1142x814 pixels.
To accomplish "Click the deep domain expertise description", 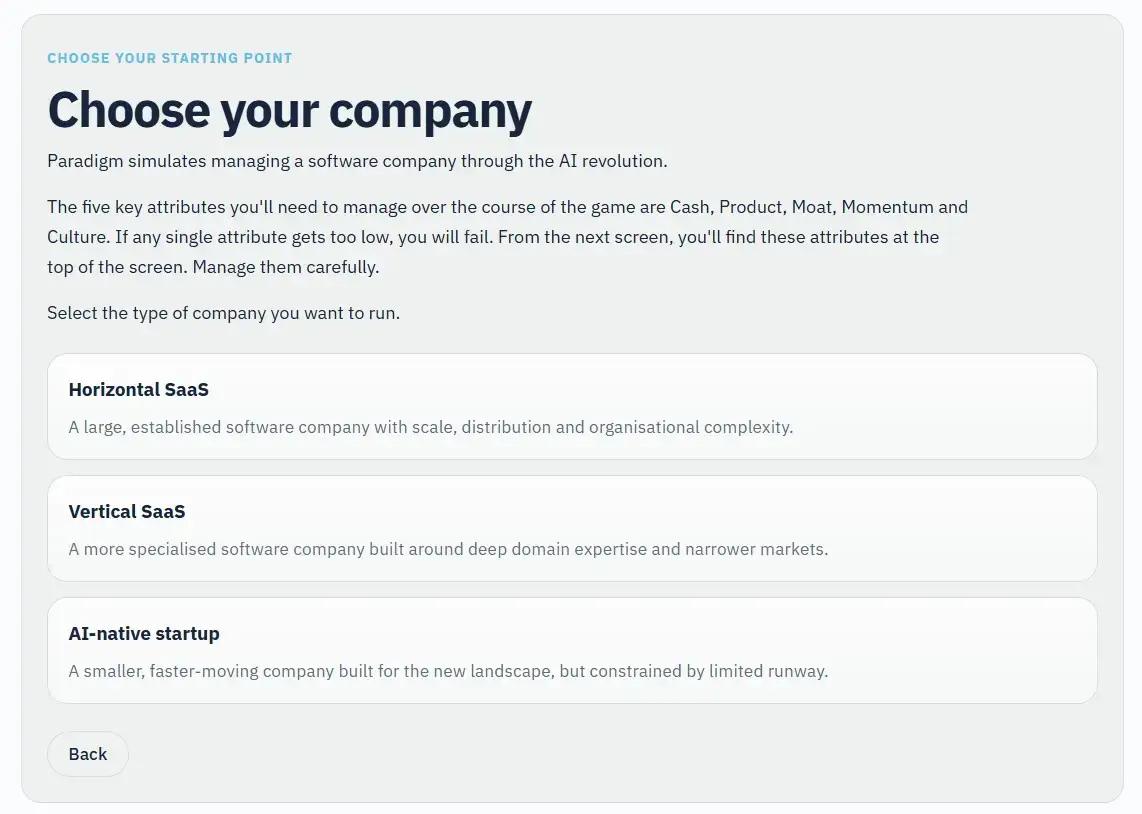I will tap(448, 548).
